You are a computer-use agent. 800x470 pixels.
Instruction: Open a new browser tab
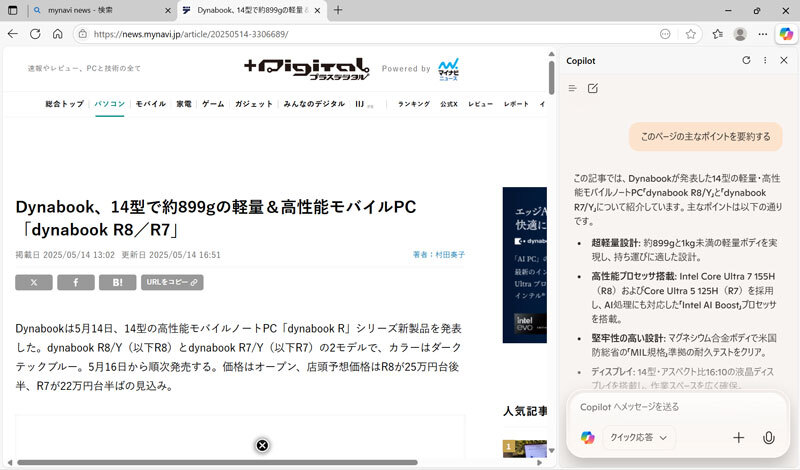[338, 10]
